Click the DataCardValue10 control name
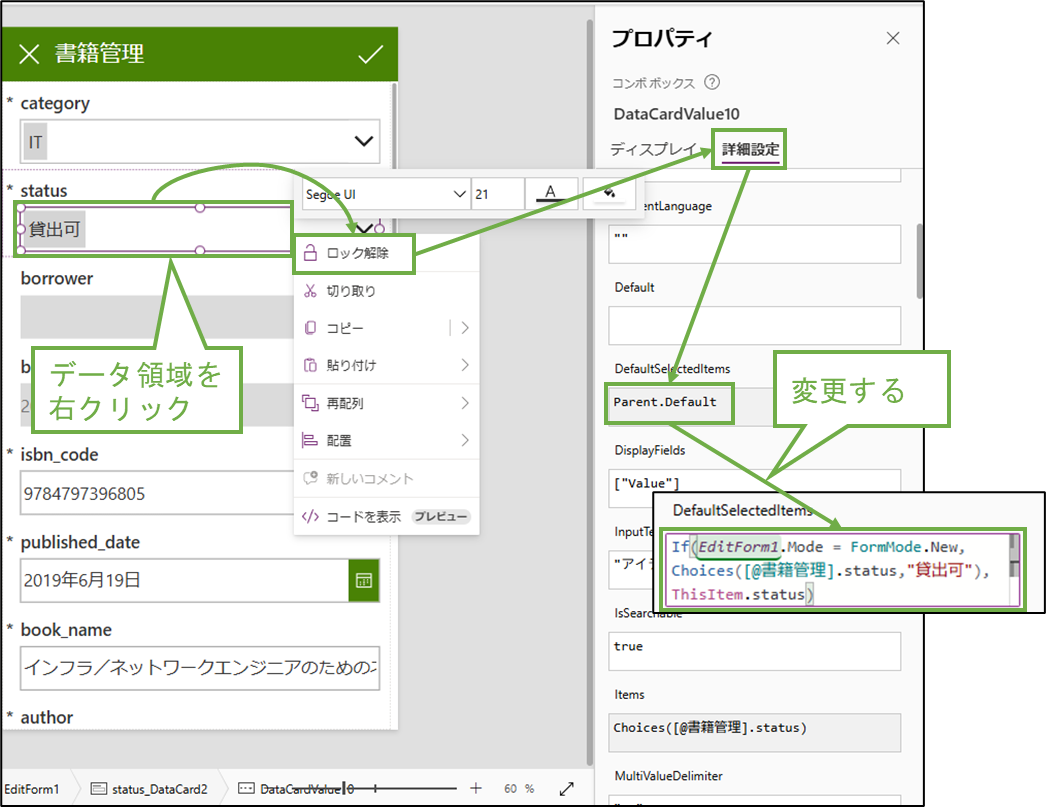Image resolution: width=1046 pixels, height=807 pixels. pos(676,114)
